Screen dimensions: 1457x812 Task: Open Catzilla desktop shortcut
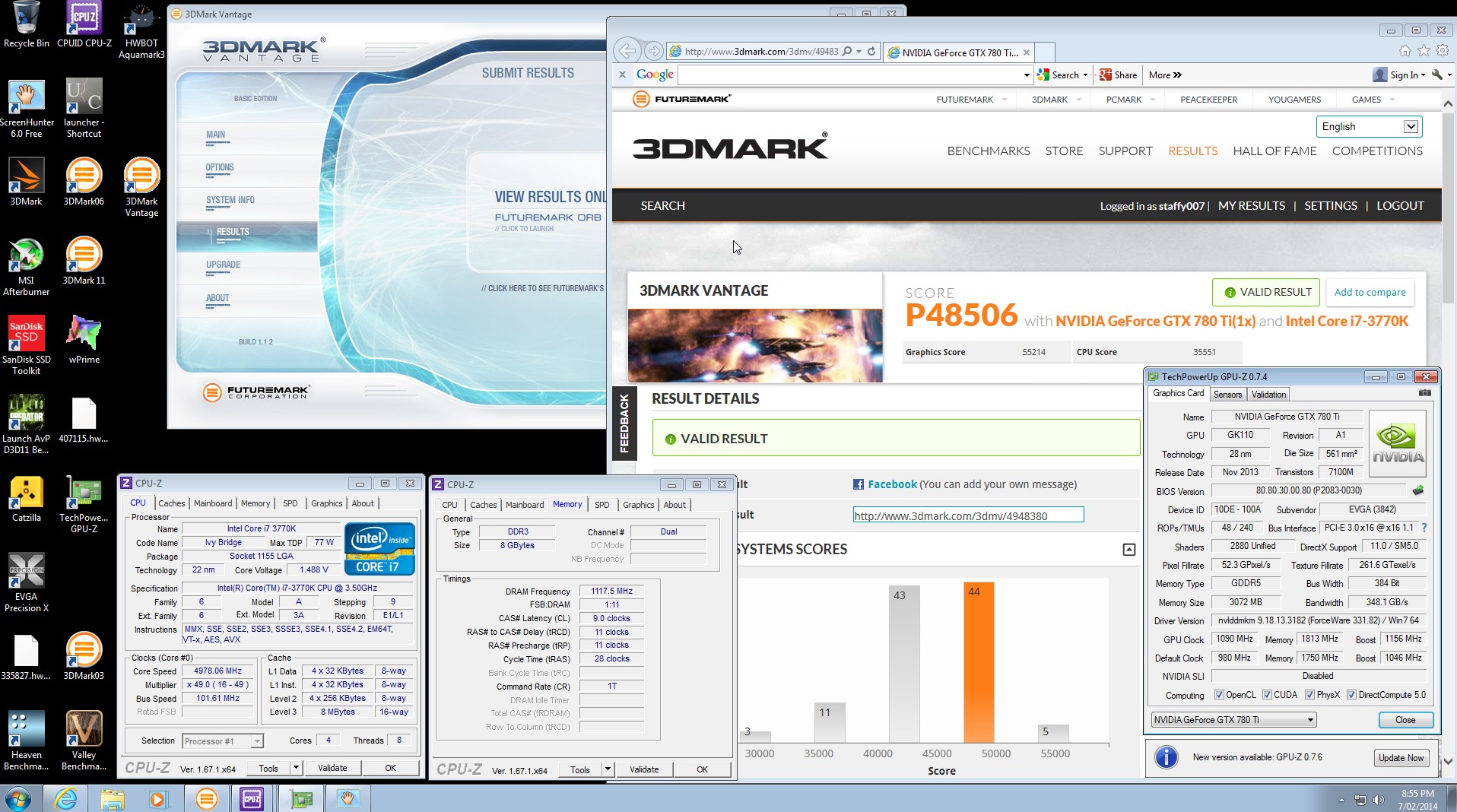click(x=26, y=498)
